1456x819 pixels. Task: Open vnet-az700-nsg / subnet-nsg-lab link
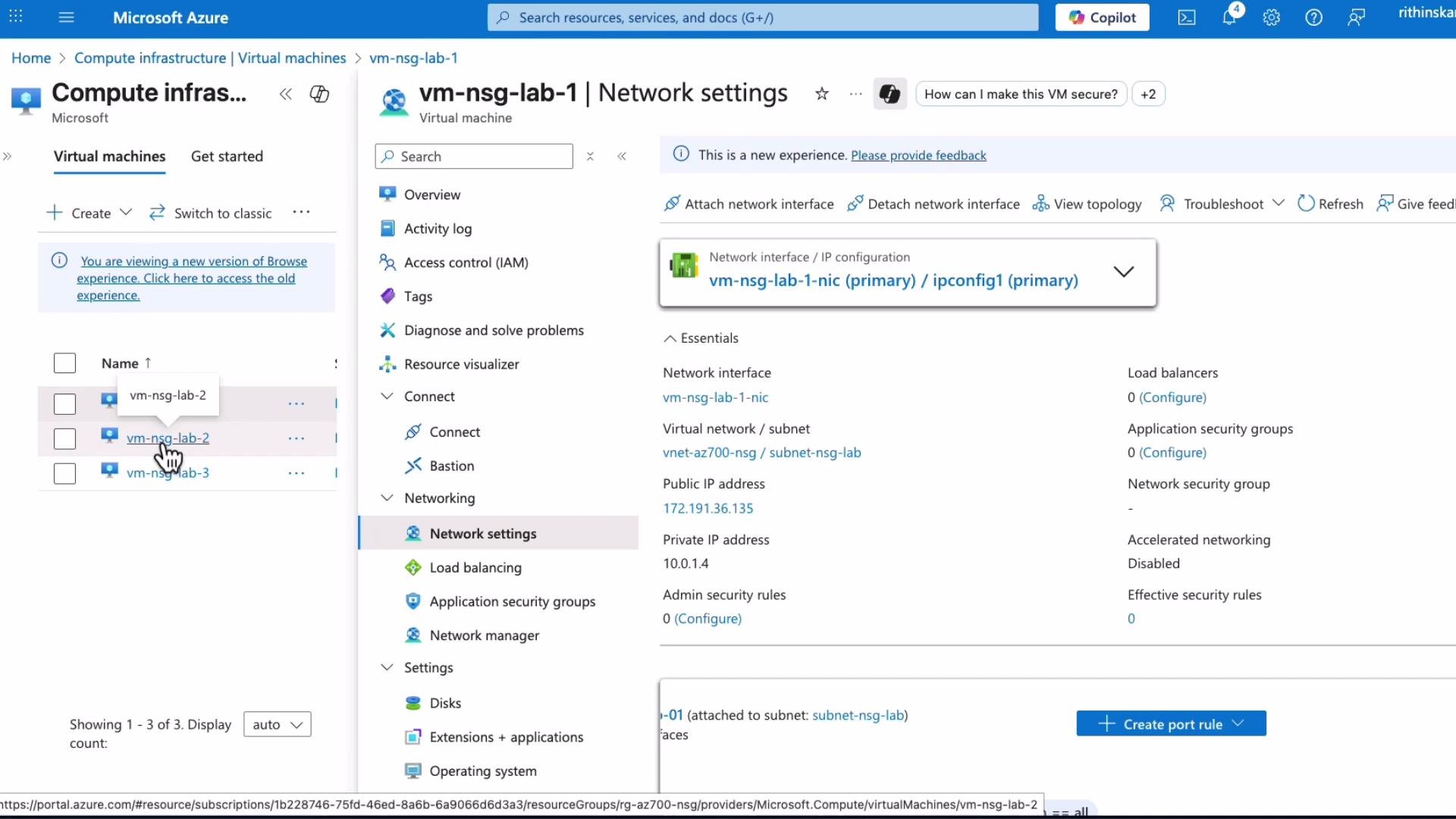pos(762,453)
